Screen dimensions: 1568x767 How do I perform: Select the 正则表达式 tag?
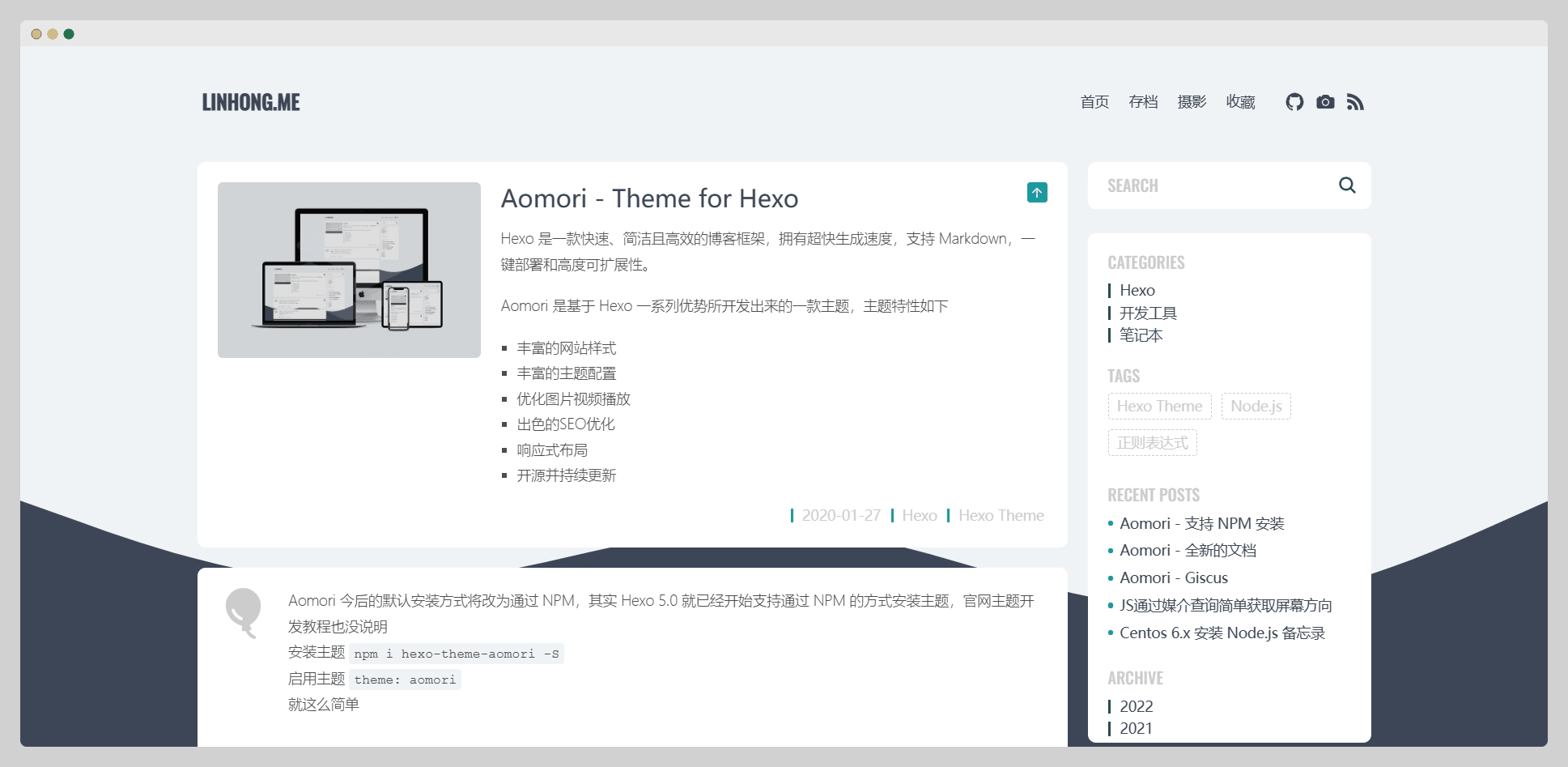pos(1152,443)
